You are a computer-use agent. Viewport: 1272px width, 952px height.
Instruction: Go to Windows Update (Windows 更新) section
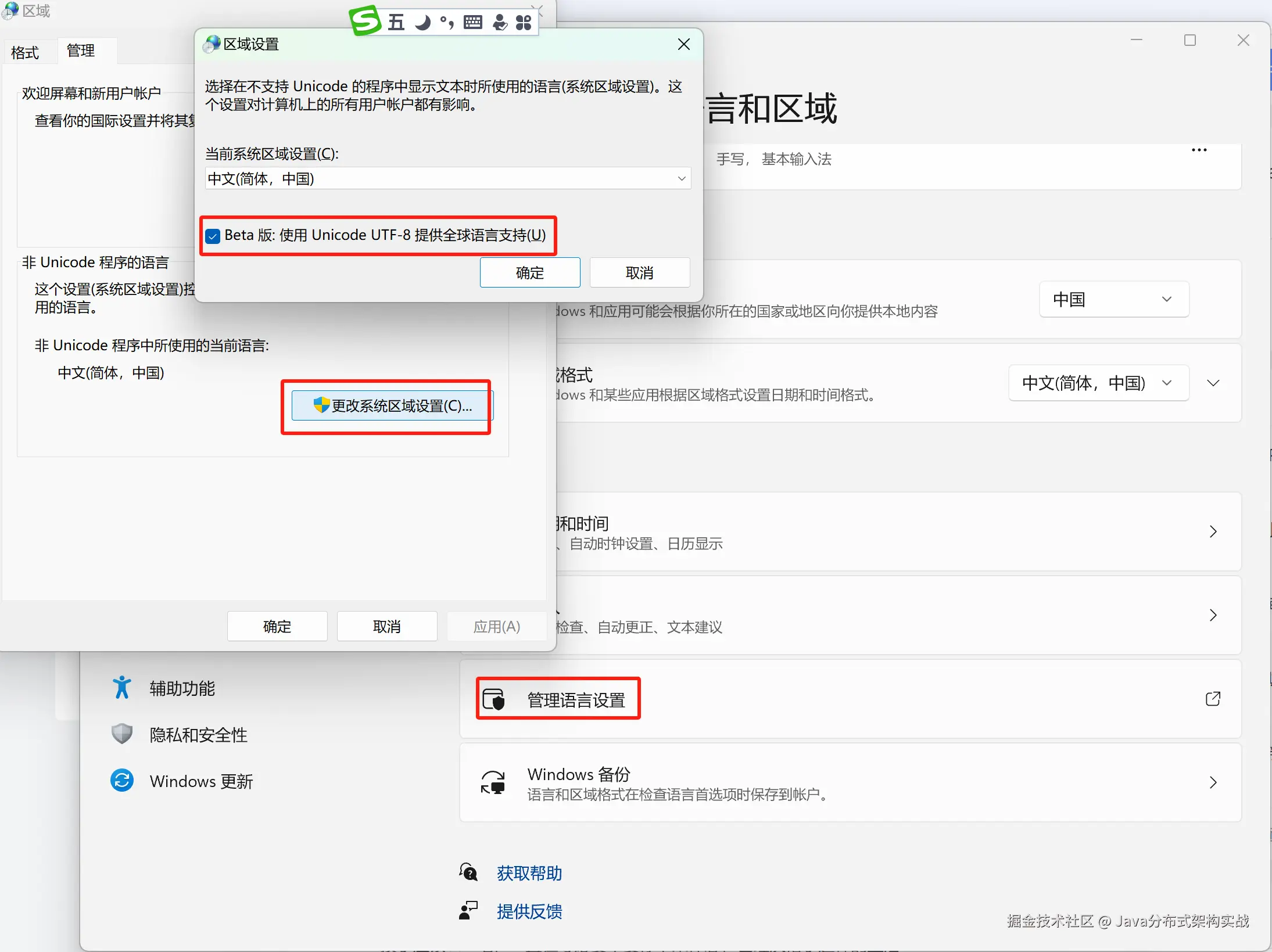point(201,781)
